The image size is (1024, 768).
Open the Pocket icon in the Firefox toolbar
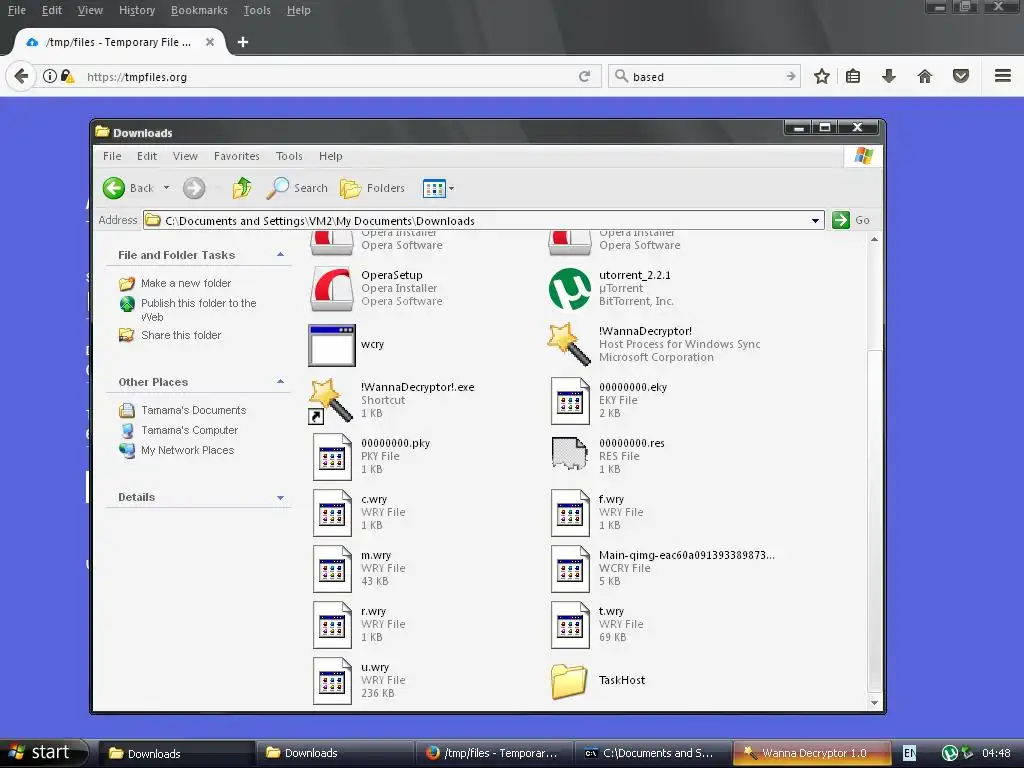961,76
